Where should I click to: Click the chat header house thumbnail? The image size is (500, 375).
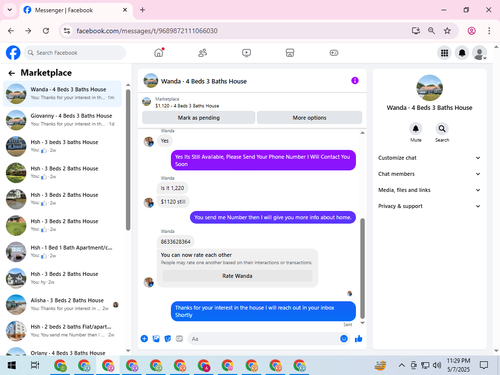pyautogui.click(x=151, y=81)
